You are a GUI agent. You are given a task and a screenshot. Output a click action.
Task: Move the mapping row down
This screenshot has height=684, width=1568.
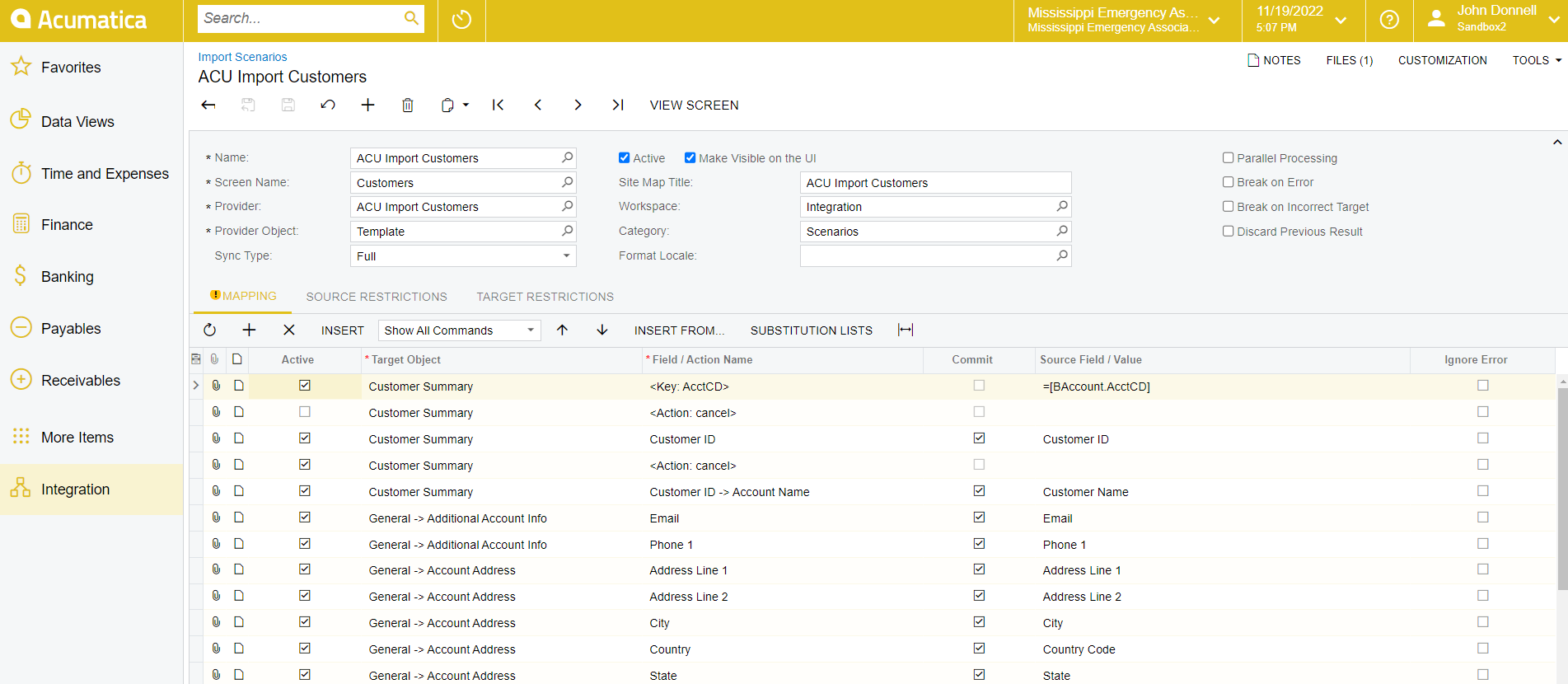tap(602, 330)
